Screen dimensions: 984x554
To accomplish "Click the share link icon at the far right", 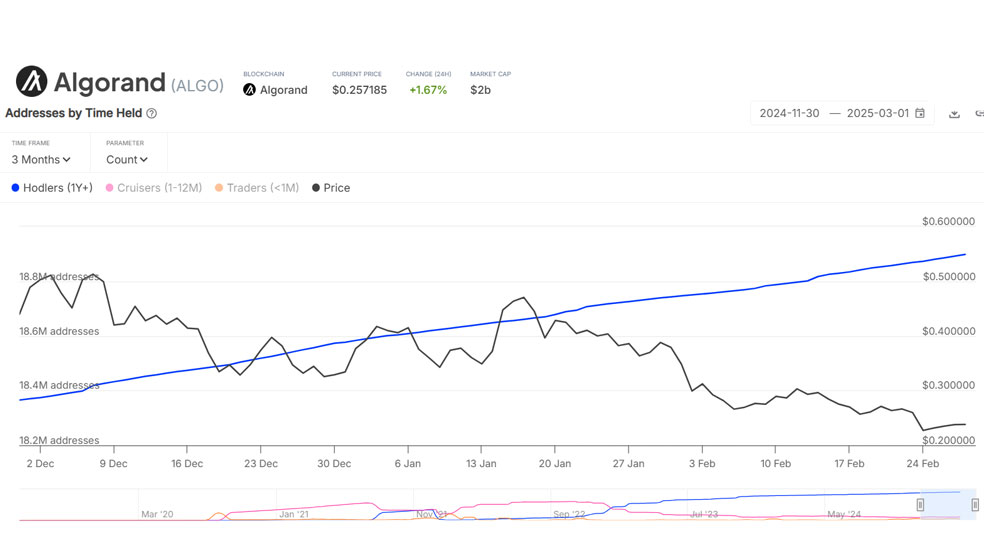I will point(979,114).
